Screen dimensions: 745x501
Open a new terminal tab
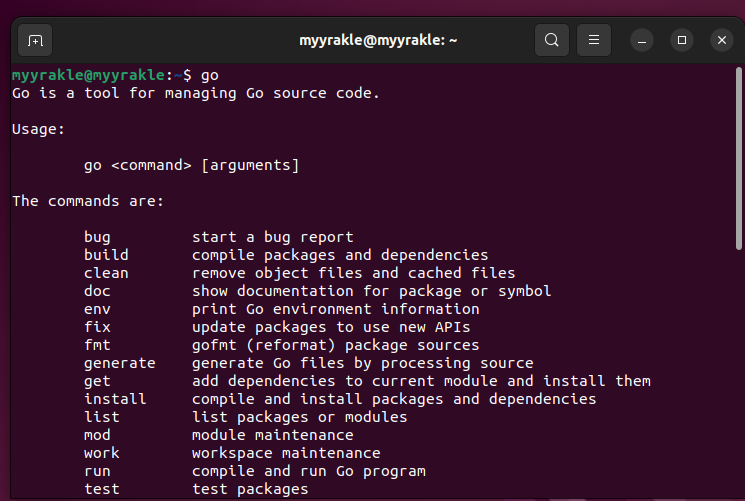point(35,41)
